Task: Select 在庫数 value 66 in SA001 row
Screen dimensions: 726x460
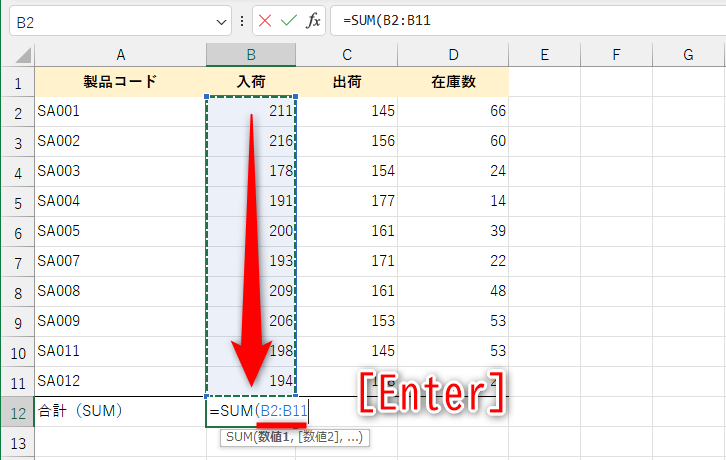Action: pyautogui.click(x=453, y=111)
